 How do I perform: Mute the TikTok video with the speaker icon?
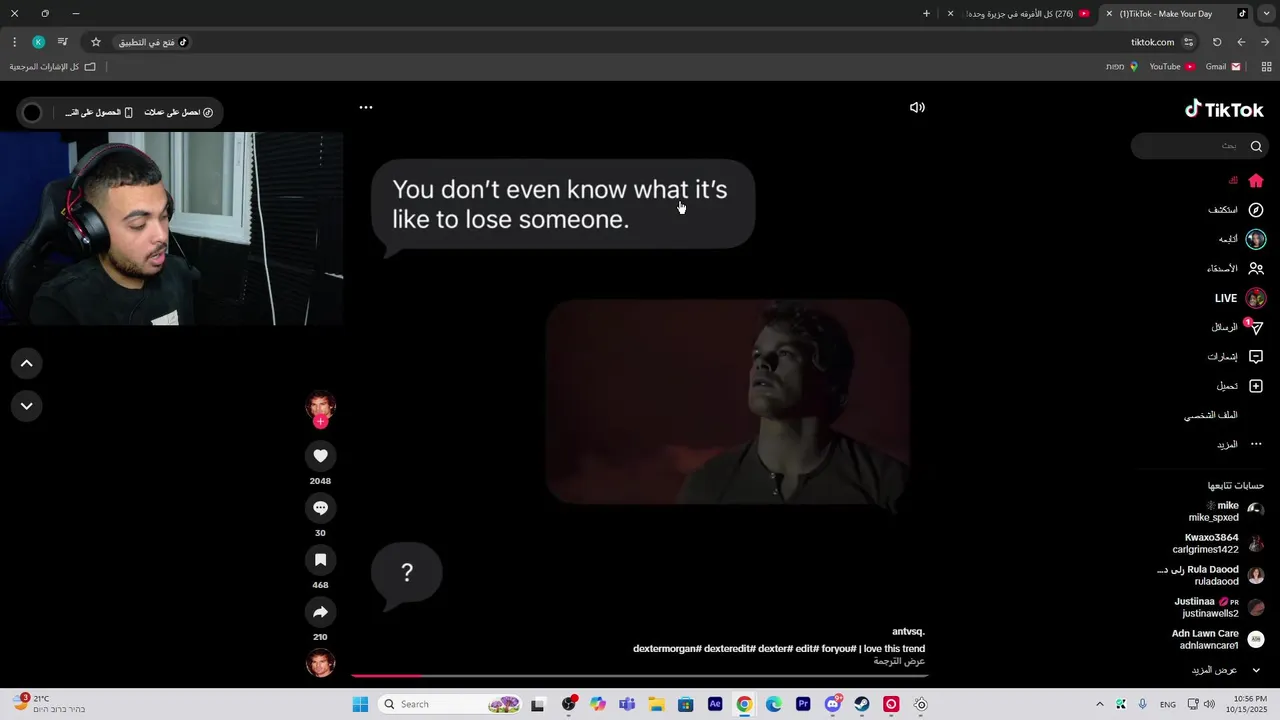click(917, 107)
